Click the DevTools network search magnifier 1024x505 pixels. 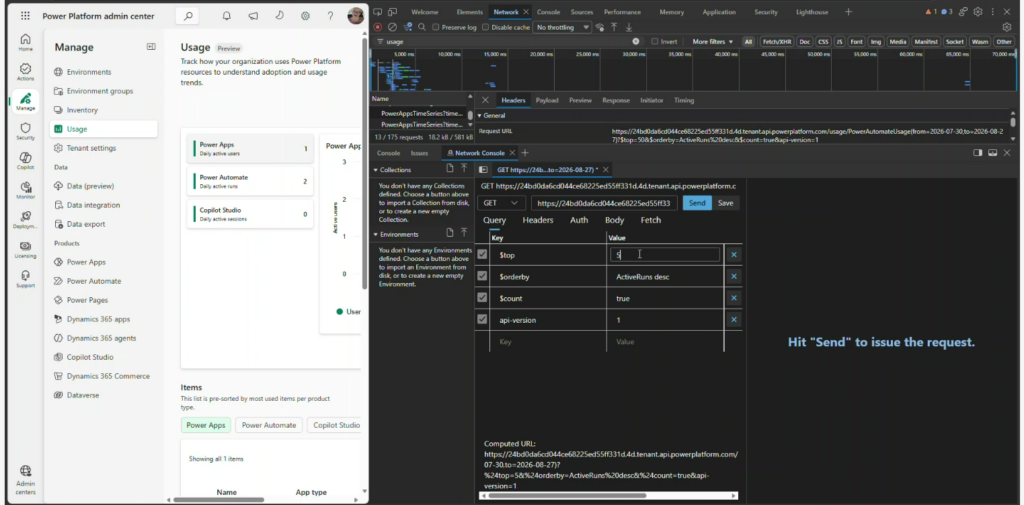(x=422, y=27)
